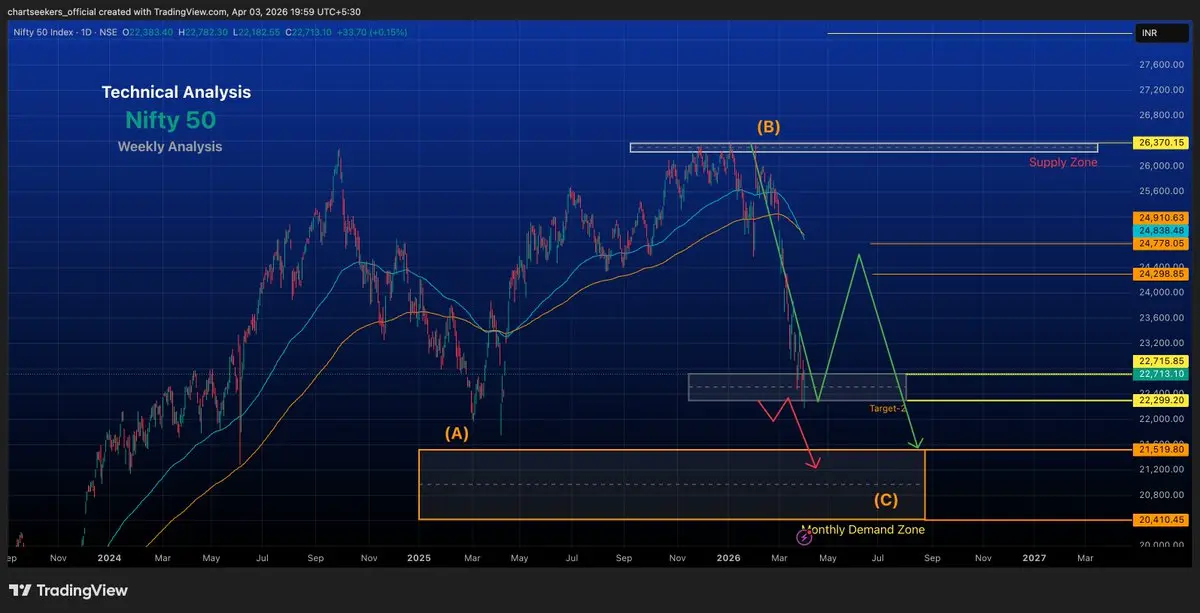
Task: Click the Weekly Analysis subtitle text
Action: click(170, 147)
